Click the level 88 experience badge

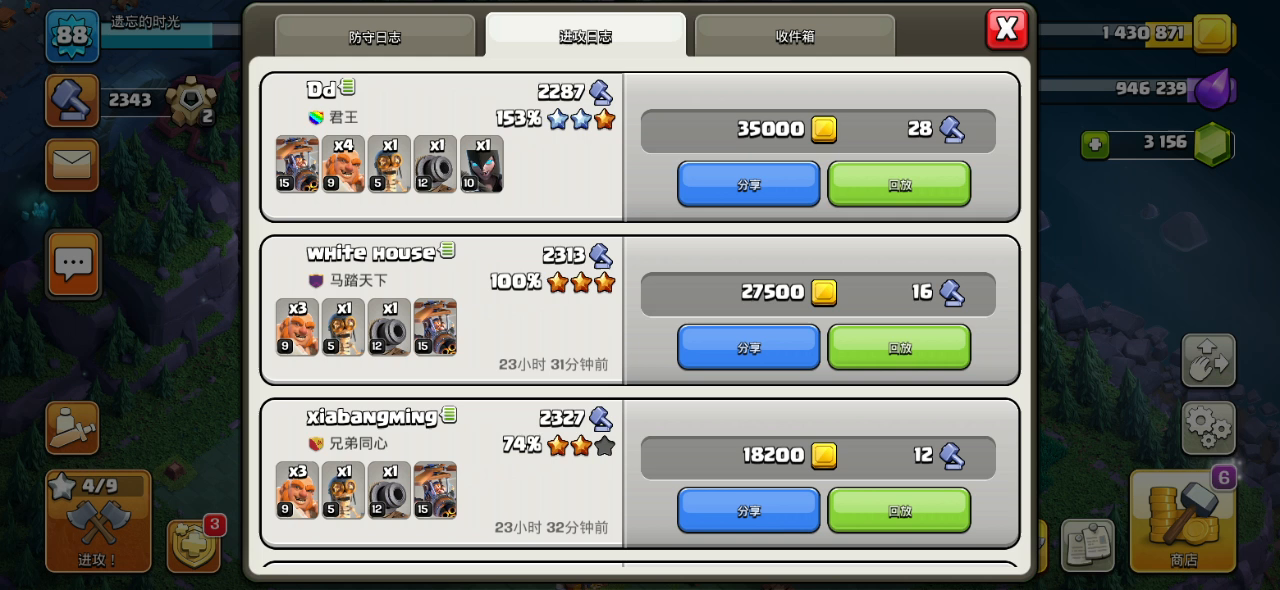72,36
